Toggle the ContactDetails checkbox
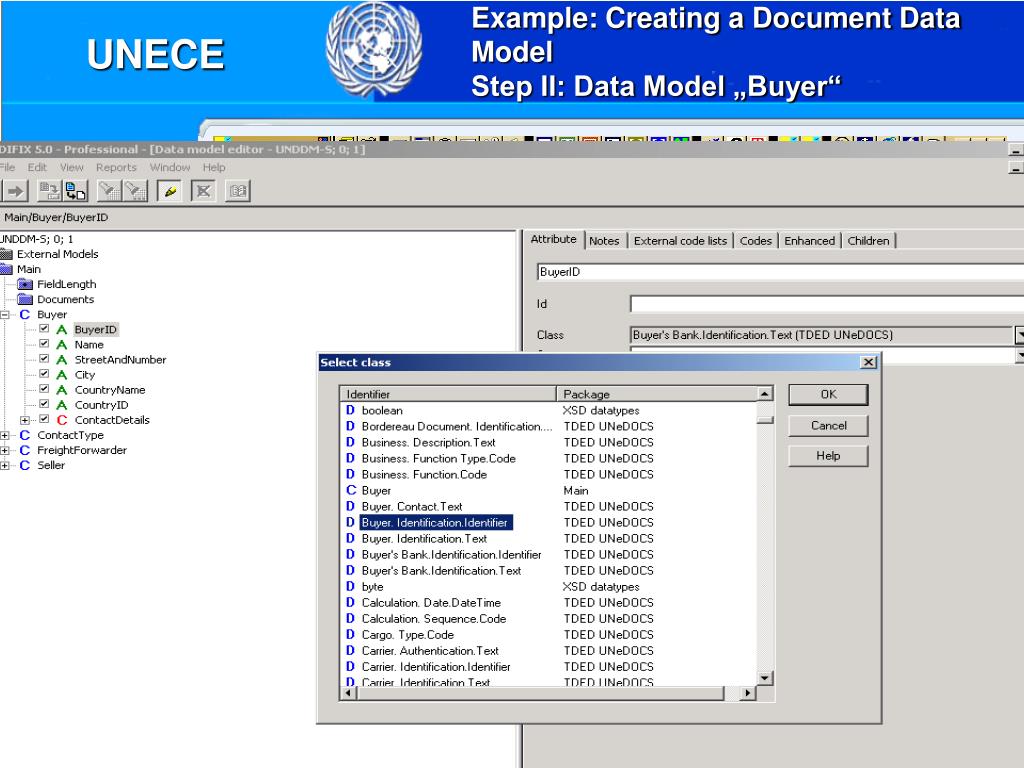Image resolution: width=1024 pixels, height=768 pixels. click(x=44, y=419)
